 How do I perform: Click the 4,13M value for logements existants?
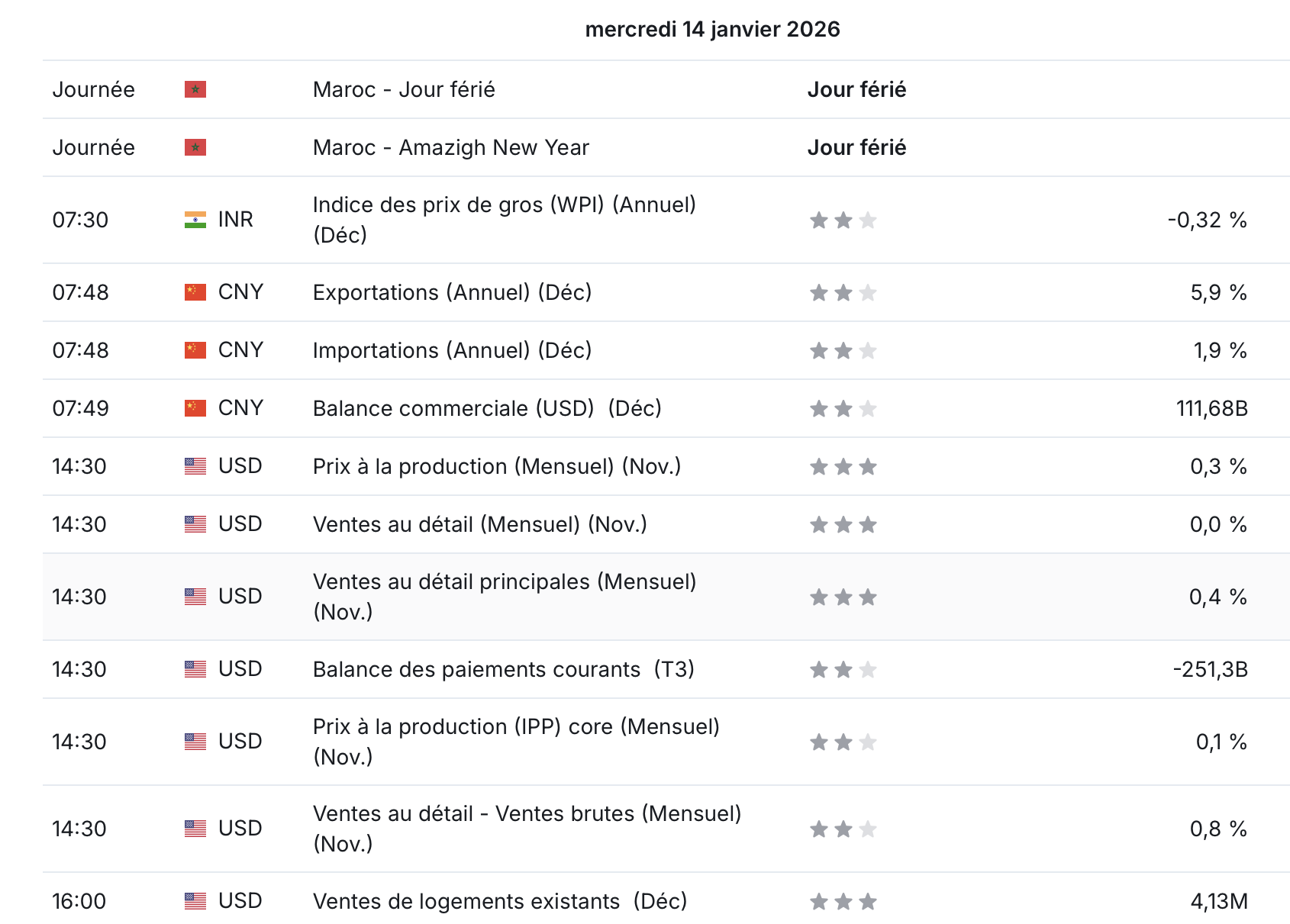[1219, 901]
